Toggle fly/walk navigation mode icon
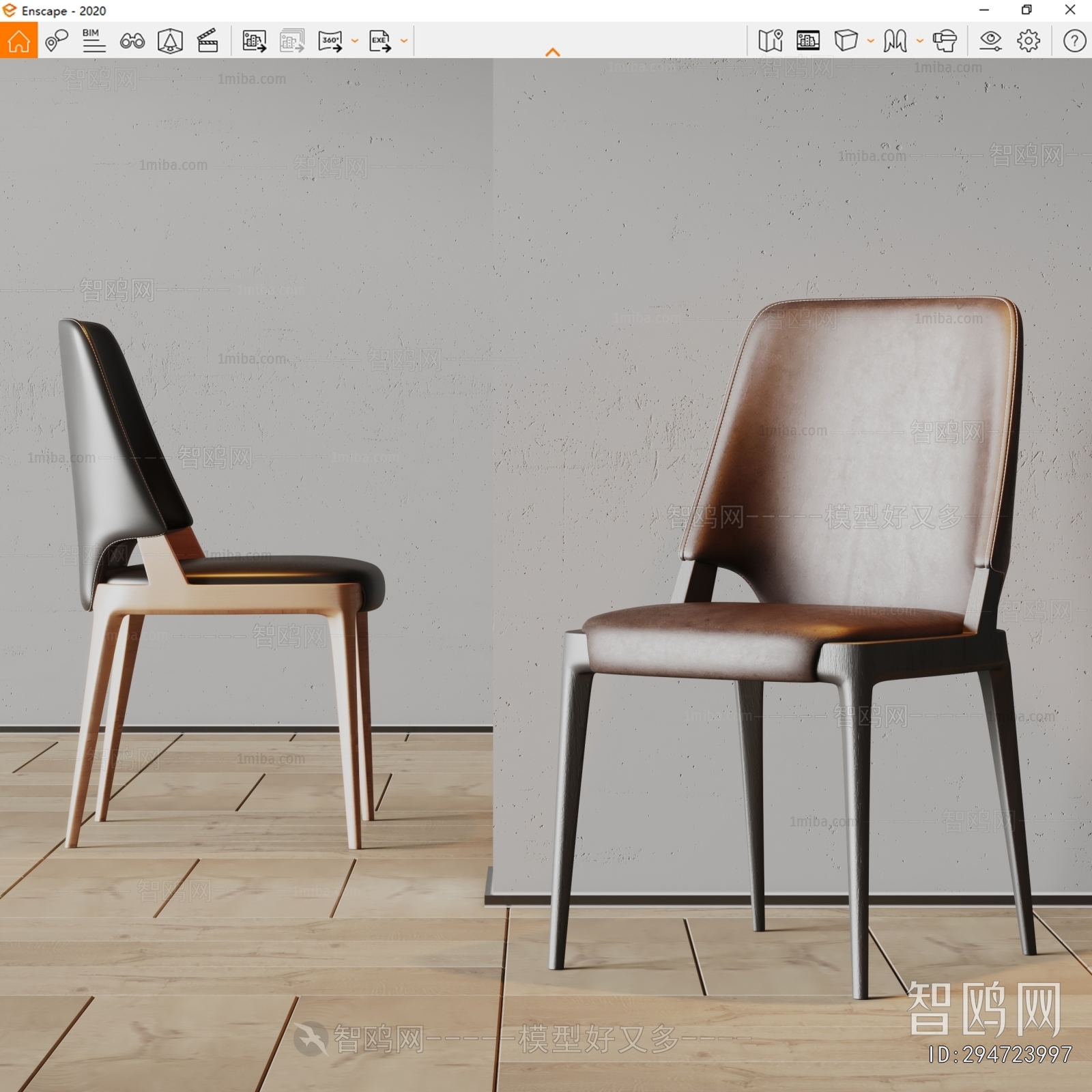The width and height of the screenshot is (1092, 1092). pyautogui.click(x=895, y=41)
